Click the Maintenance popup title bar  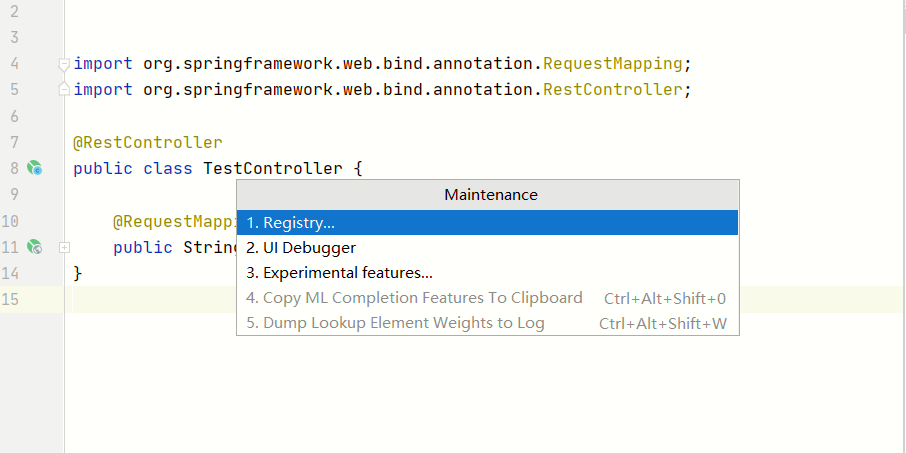click(x=490, y=195)
